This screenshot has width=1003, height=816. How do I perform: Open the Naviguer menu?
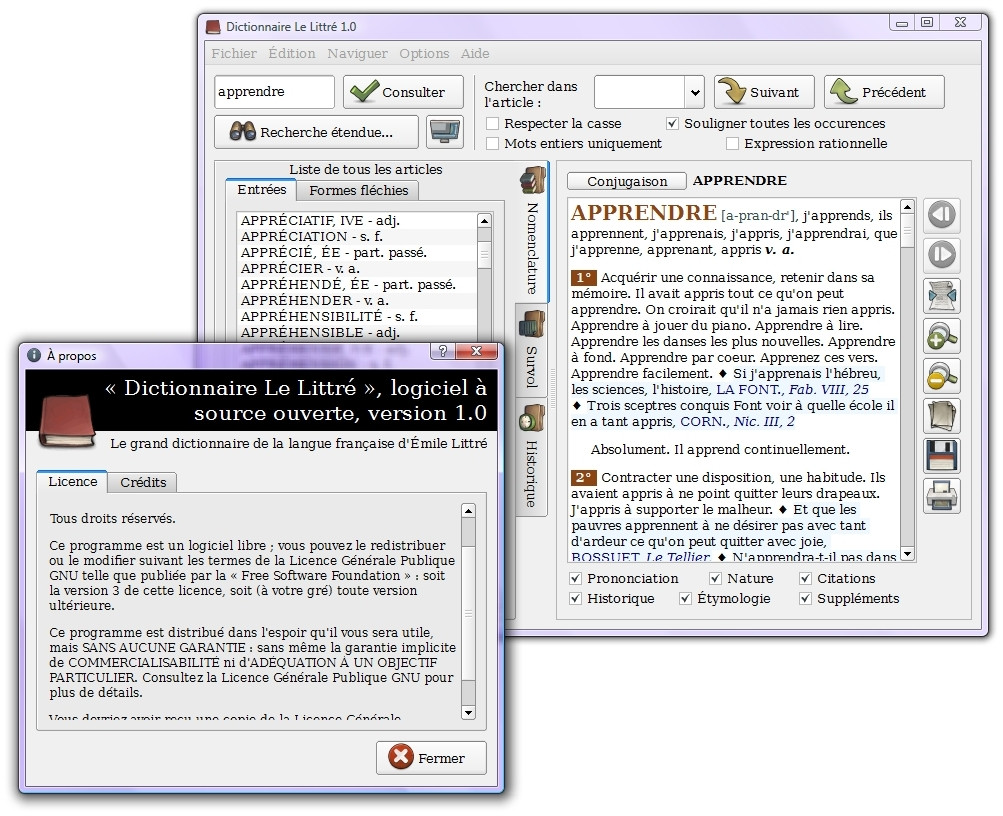coord(357,54)
